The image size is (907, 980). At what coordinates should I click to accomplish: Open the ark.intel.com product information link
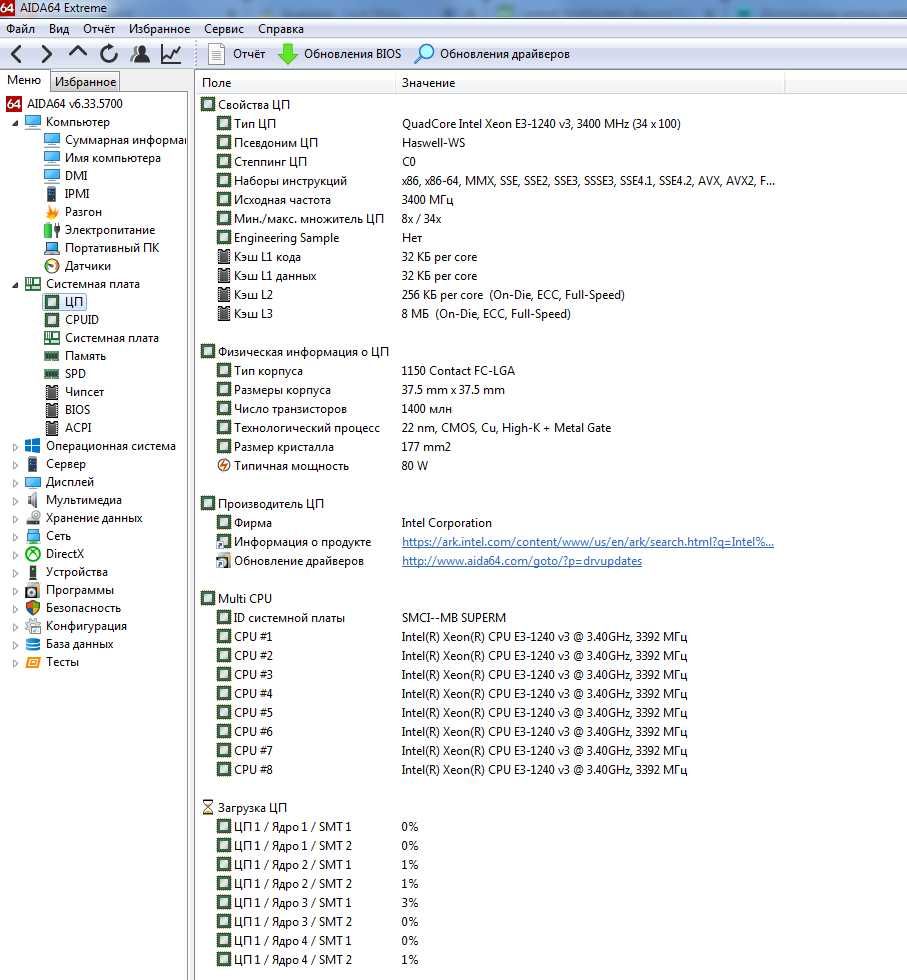click(x=588, y=542)
